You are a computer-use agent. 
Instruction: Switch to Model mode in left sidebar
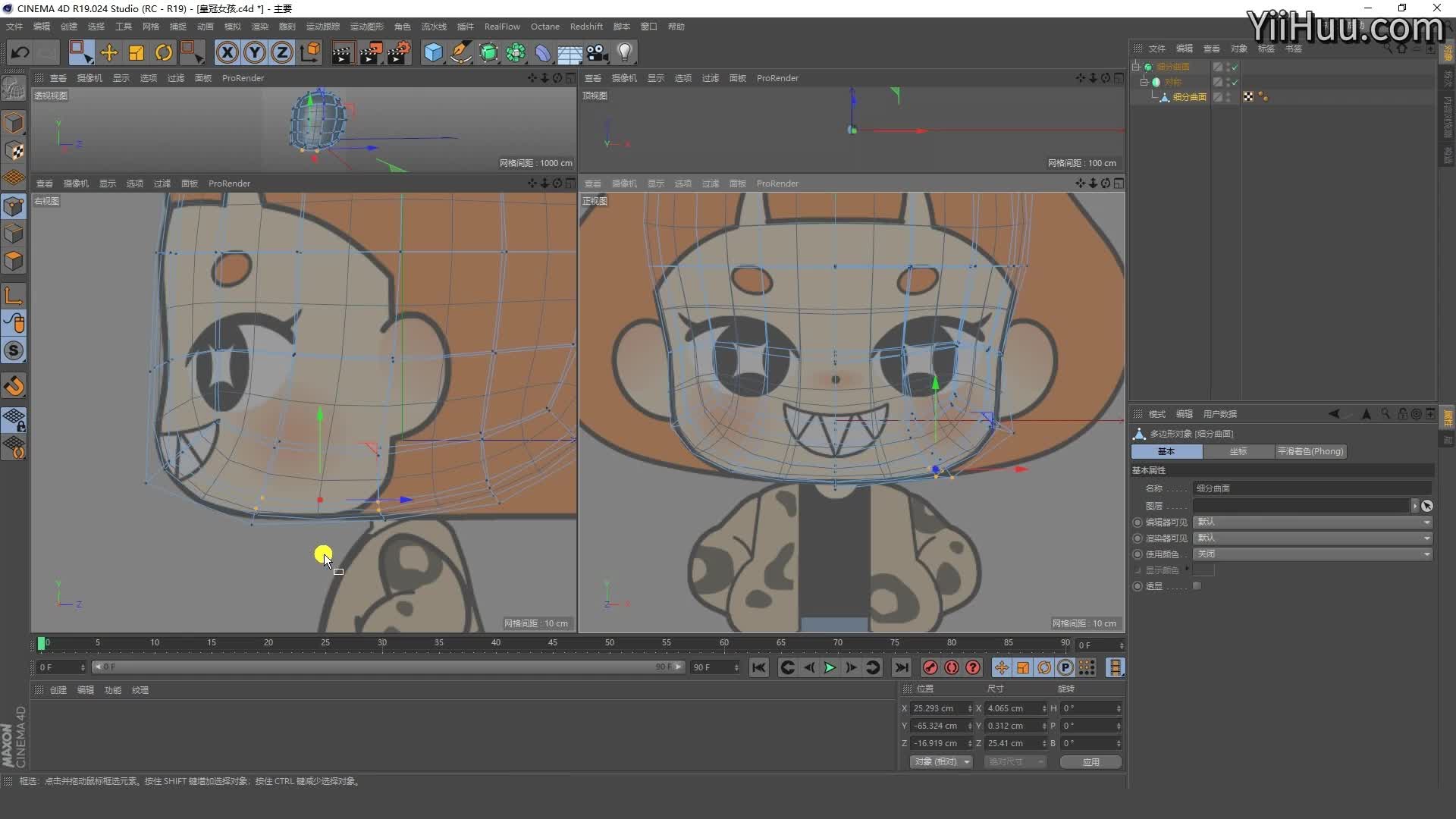coord(14,123)
